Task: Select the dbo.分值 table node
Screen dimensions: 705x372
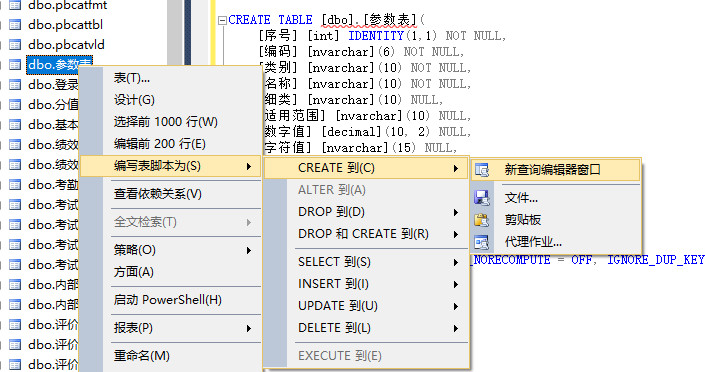Action: [53, 104]
